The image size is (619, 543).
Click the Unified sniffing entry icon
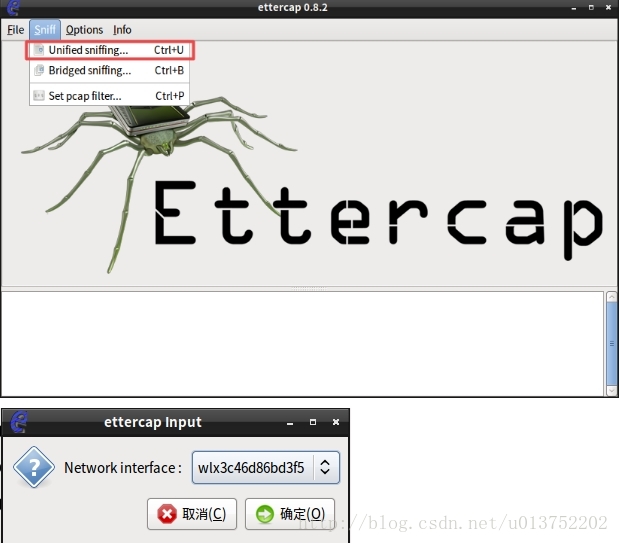pos(39,50)
